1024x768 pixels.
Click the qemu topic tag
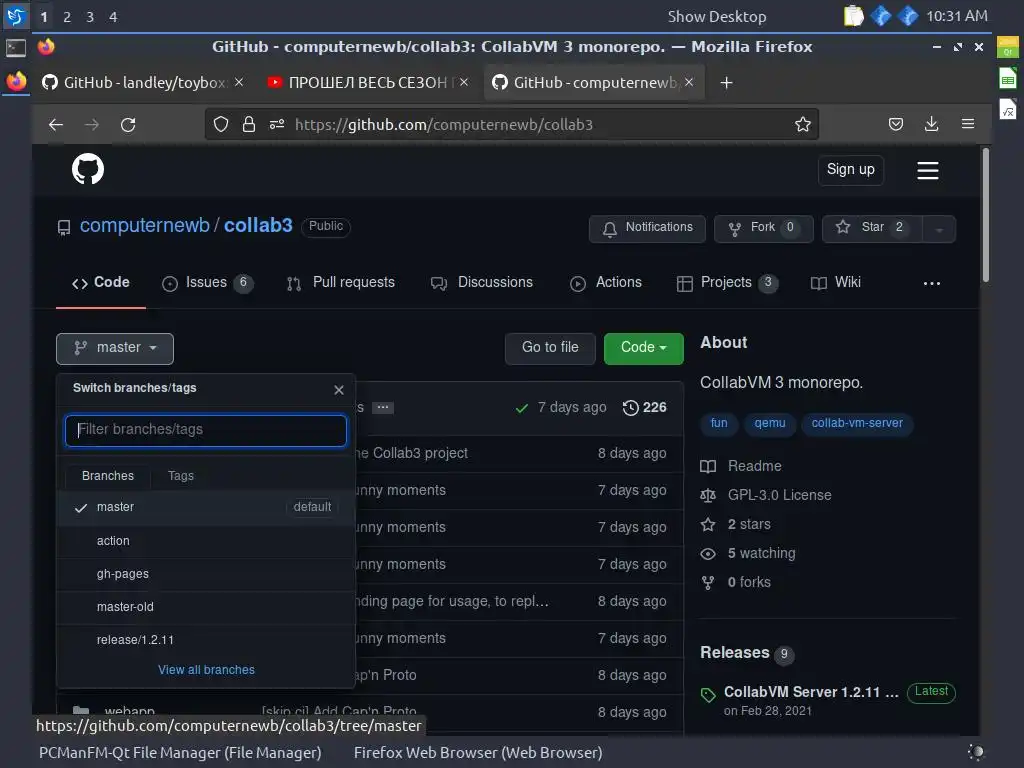pos(769,423)
